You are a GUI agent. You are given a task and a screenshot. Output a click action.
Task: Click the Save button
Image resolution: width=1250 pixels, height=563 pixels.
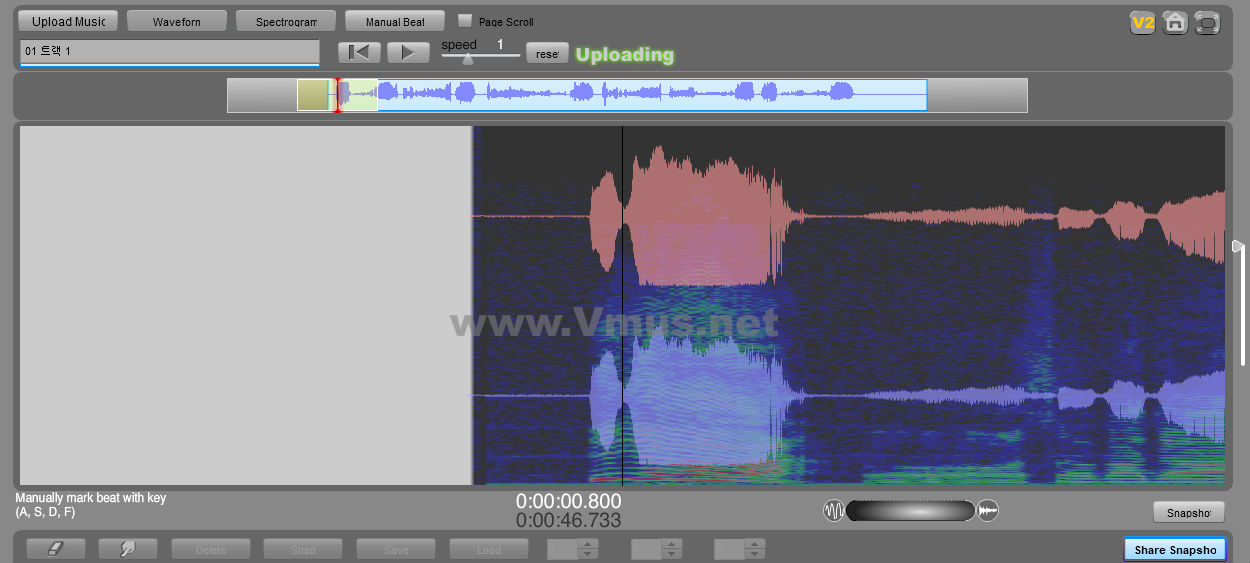pyautogui.click(x=396, y=549)
